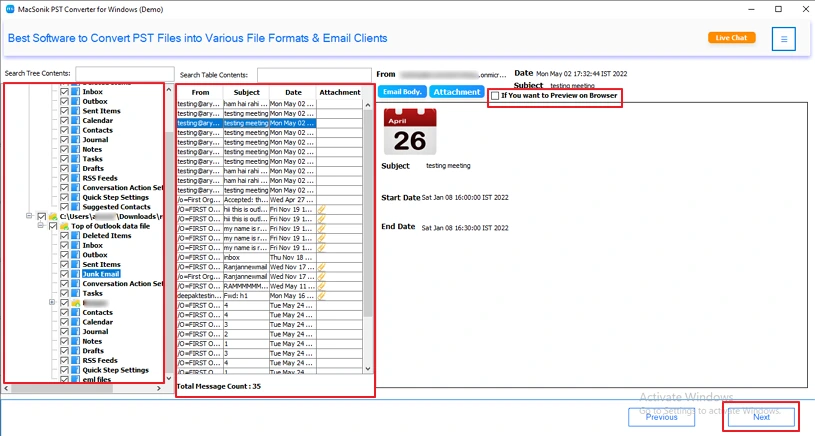Image resolution: width=815 pixels, height=436 pixels.
Task: Select the deepaktestin... sender cell
Action: pos(200,296)
